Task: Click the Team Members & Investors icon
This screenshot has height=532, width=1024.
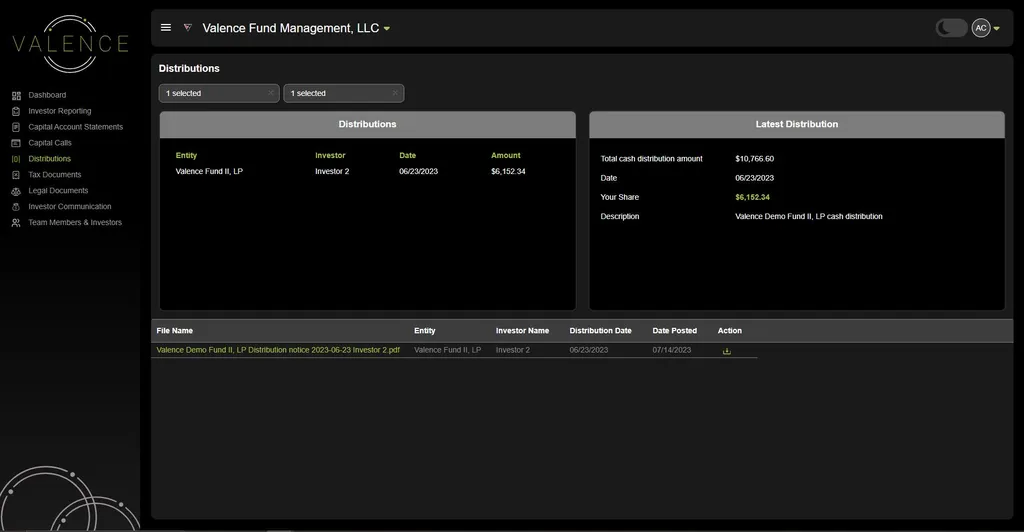Action: point(16,223)
